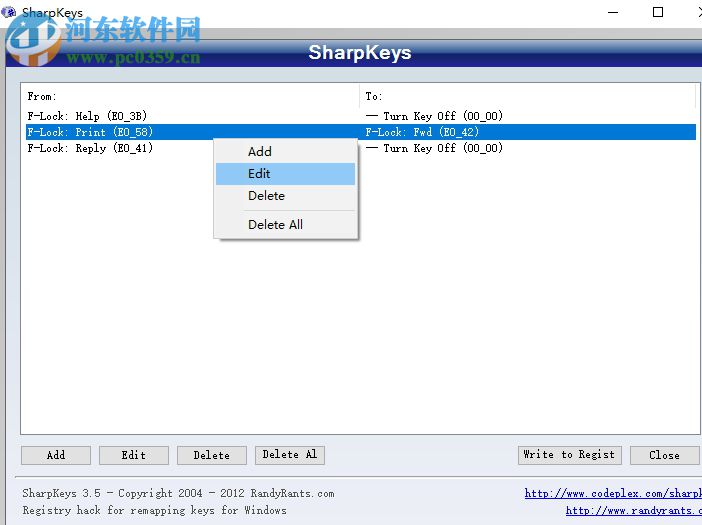Click the Write to Registry button
The image size is (702, 525).
[569, 455]
